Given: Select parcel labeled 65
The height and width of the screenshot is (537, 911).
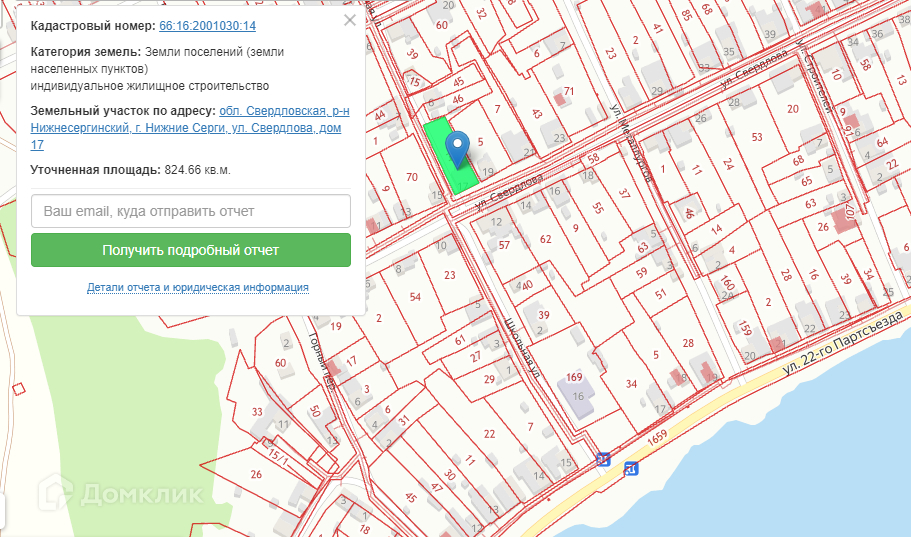Looking at the screenshot, I should click(x=806, y=181).
